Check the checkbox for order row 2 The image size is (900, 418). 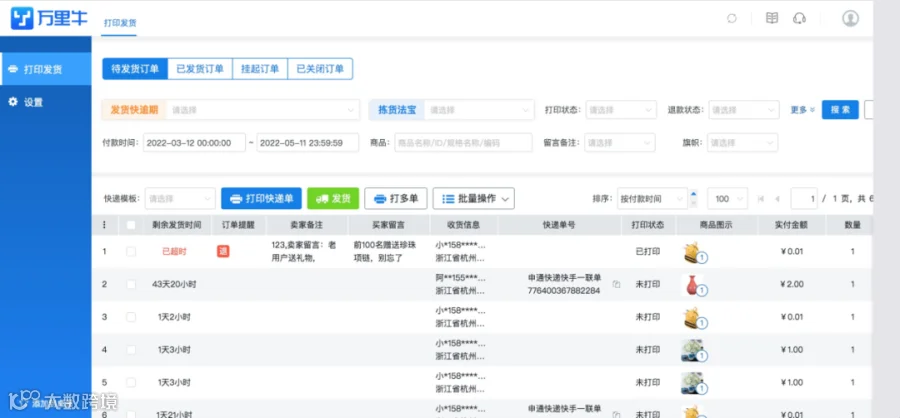pos(131,284)
